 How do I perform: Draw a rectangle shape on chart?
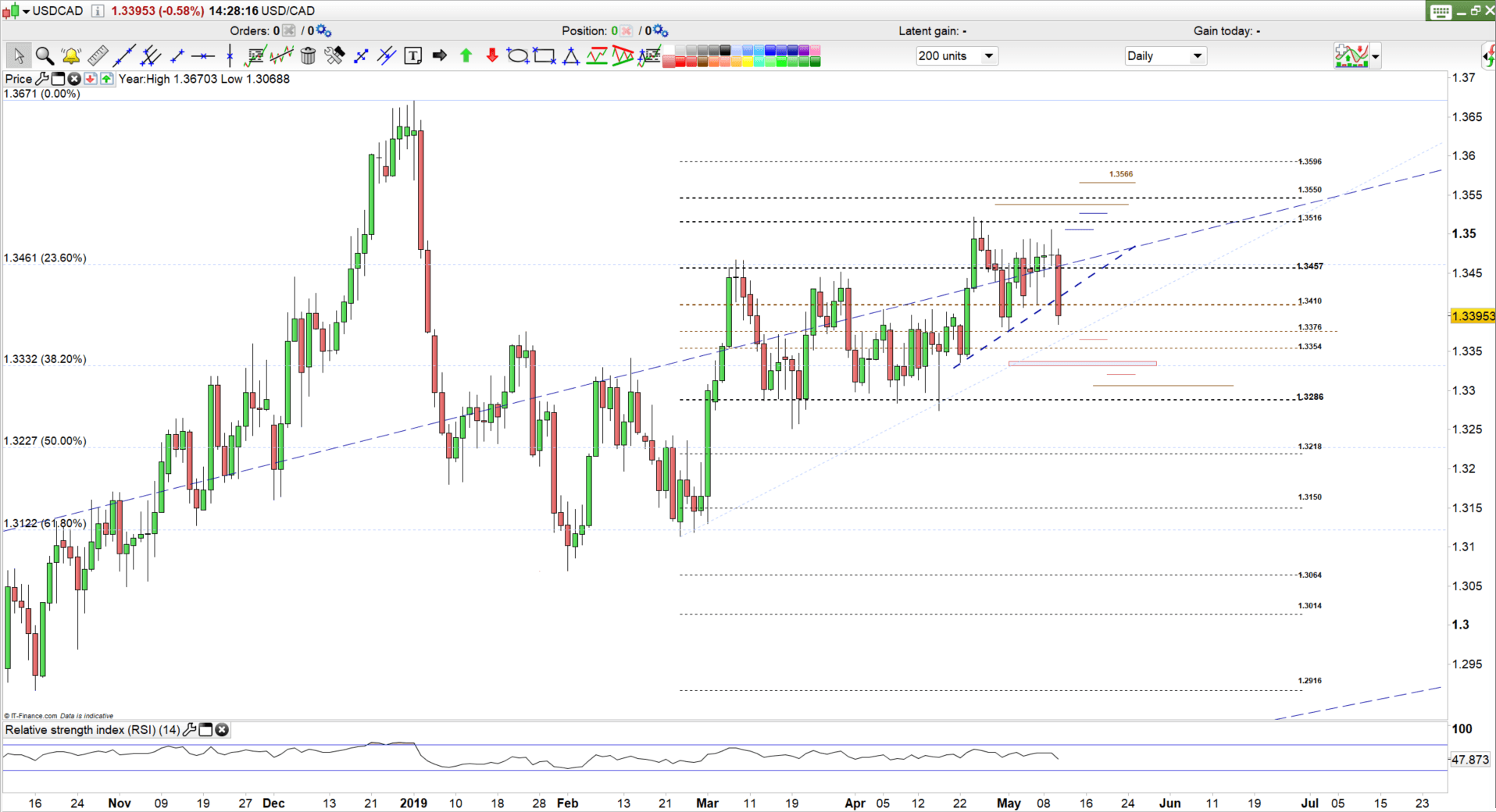point(544,55)
